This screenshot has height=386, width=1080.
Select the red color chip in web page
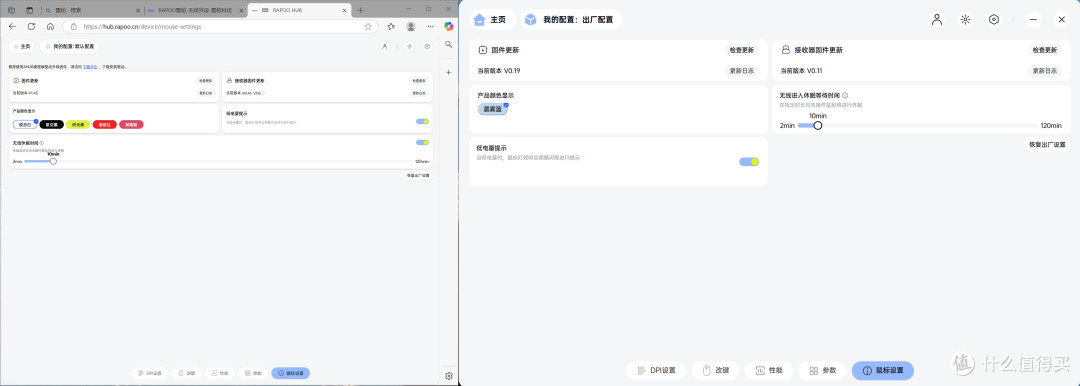point(105,125)
